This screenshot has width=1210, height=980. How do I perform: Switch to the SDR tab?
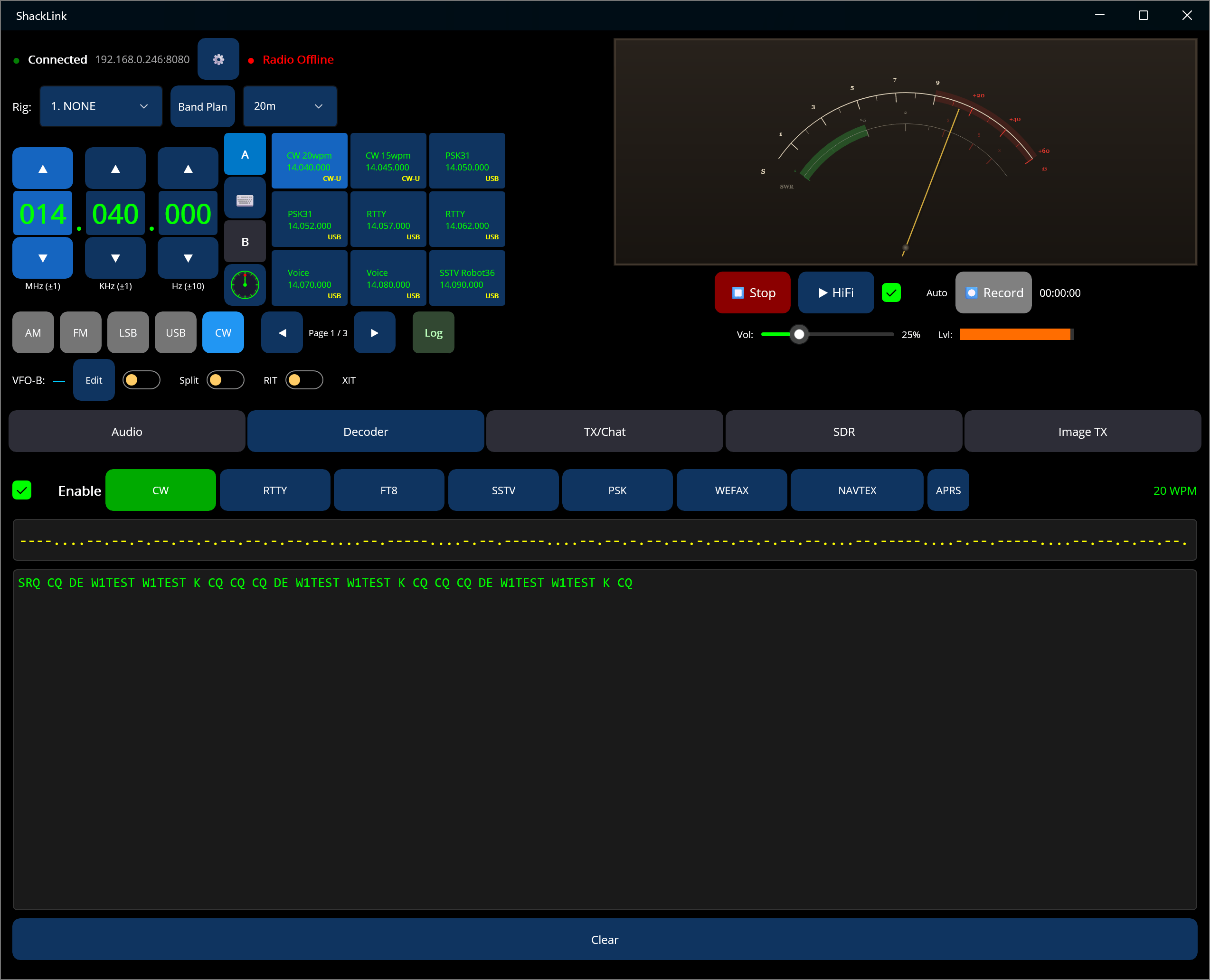point(843,431)
